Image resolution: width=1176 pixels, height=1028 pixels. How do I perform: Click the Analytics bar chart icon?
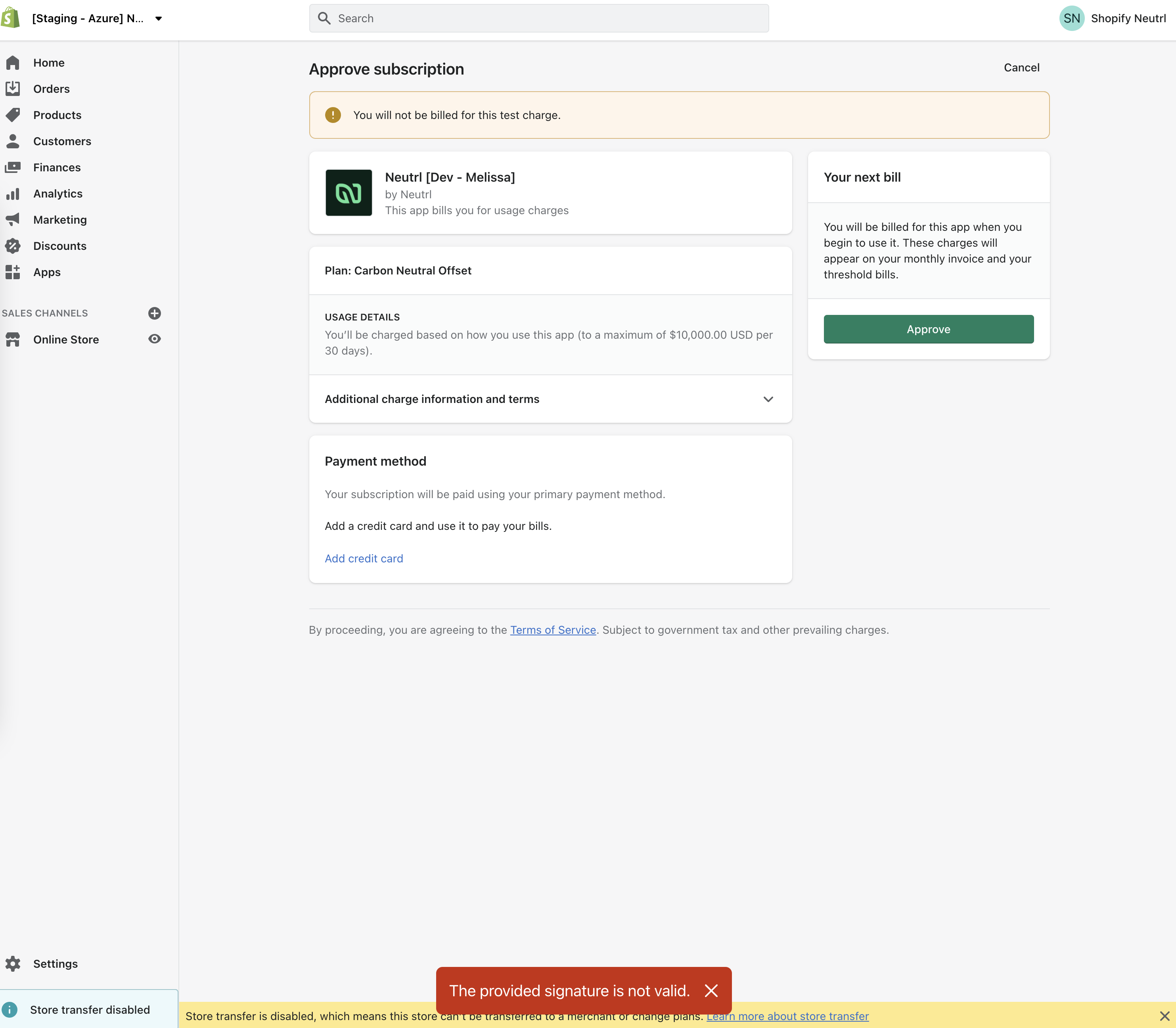13,193
